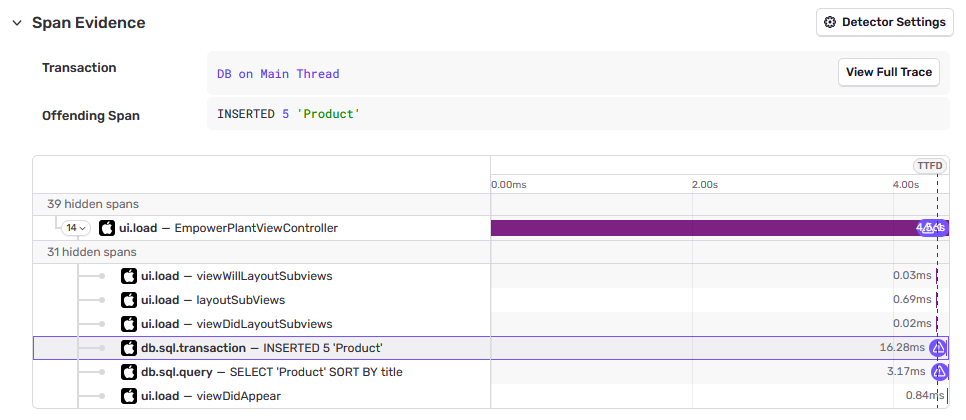
Task: Click the 0.84ms duration label
Action: pos(925,396)
